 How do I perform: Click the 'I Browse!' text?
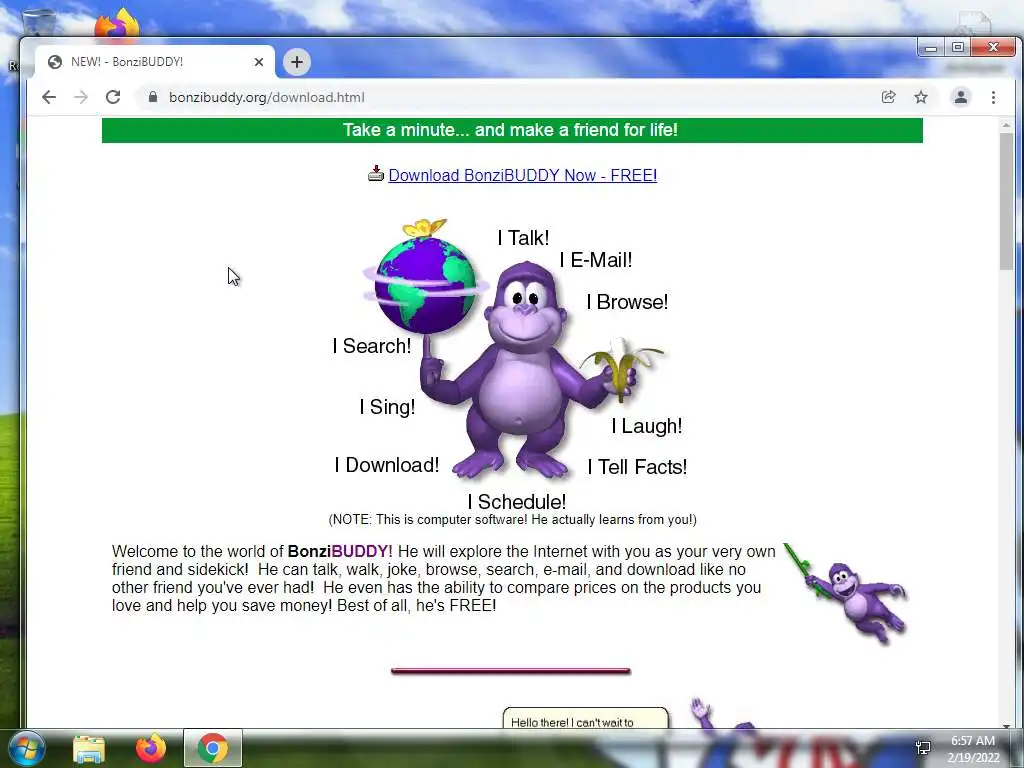click(x=627, y=302)
